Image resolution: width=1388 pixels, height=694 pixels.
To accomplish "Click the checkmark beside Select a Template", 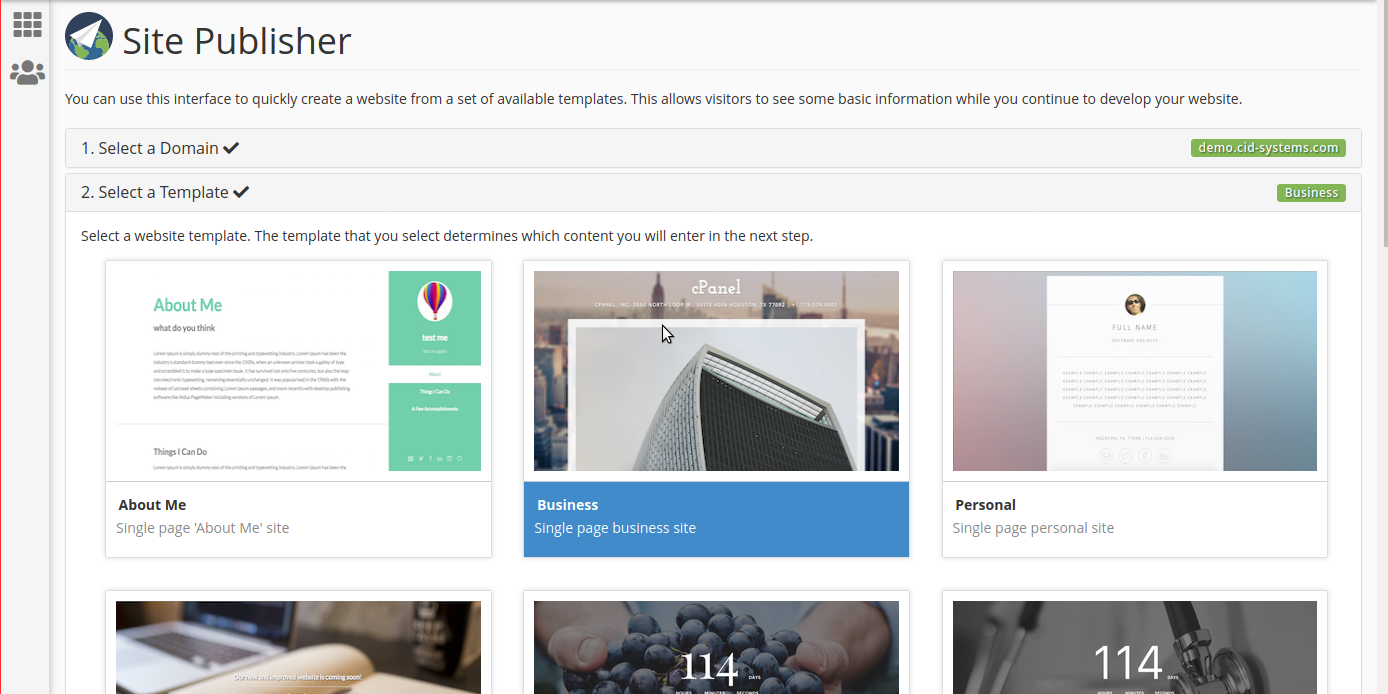I will pos(241,192).
